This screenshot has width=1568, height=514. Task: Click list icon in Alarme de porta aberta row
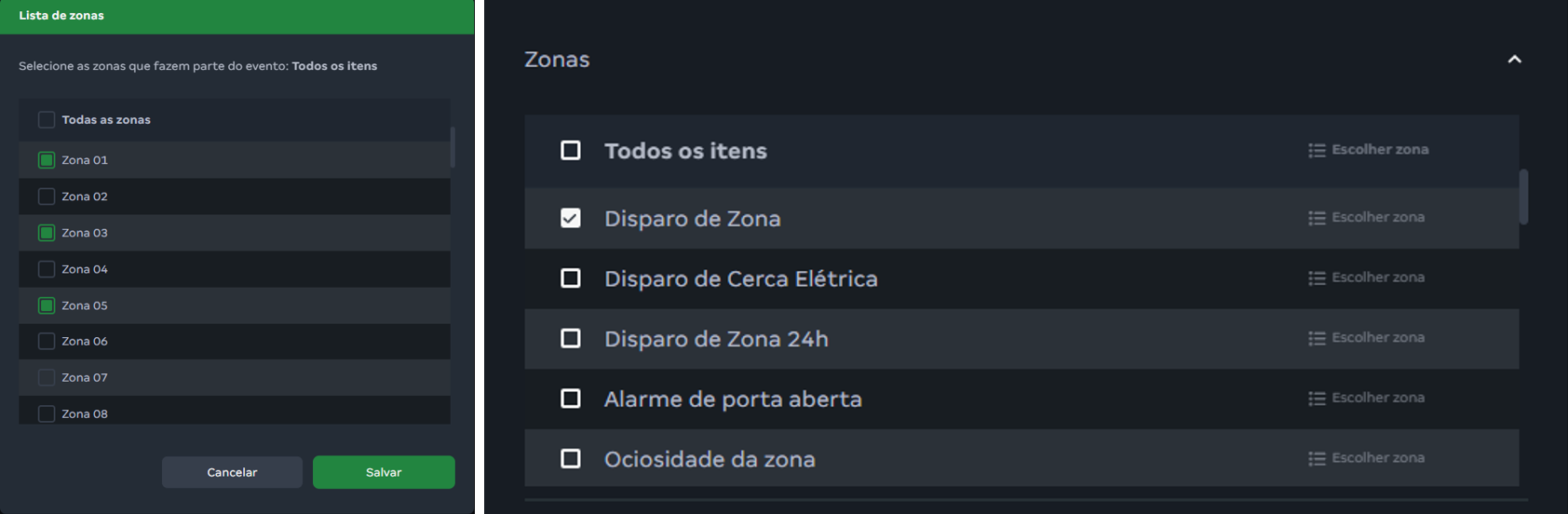(x=1317, y=399)
